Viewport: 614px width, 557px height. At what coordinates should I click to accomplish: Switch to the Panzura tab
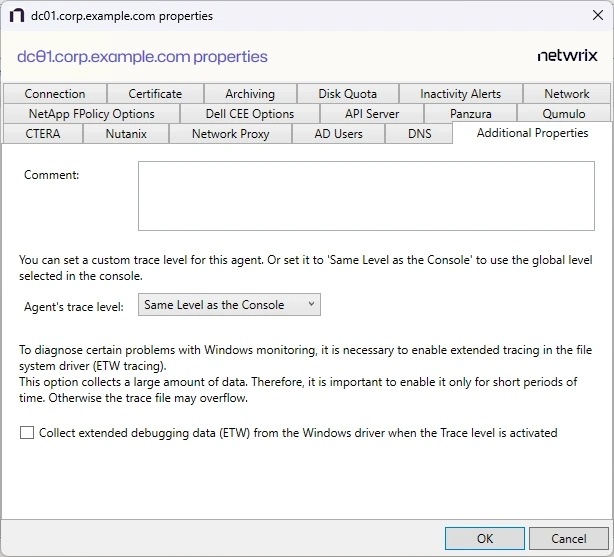[471, 114]
